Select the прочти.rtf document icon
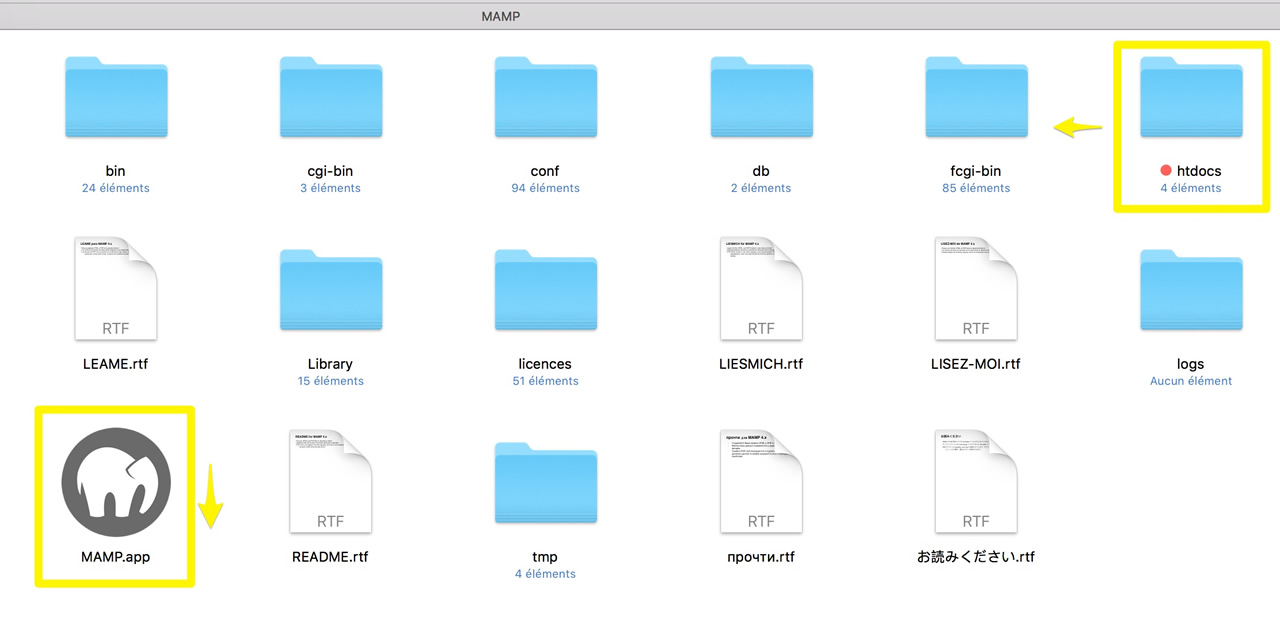Viewport: 1280px width, 617px height. point(761,483)
